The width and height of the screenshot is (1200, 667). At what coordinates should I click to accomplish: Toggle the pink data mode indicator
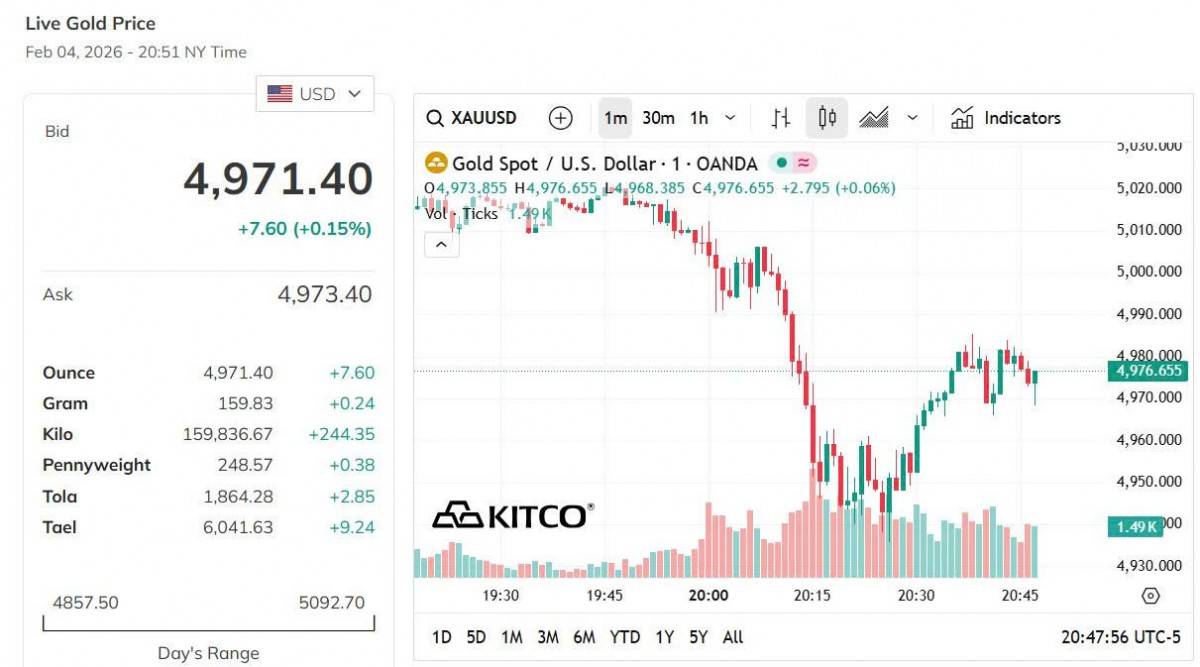click(803, 163)
